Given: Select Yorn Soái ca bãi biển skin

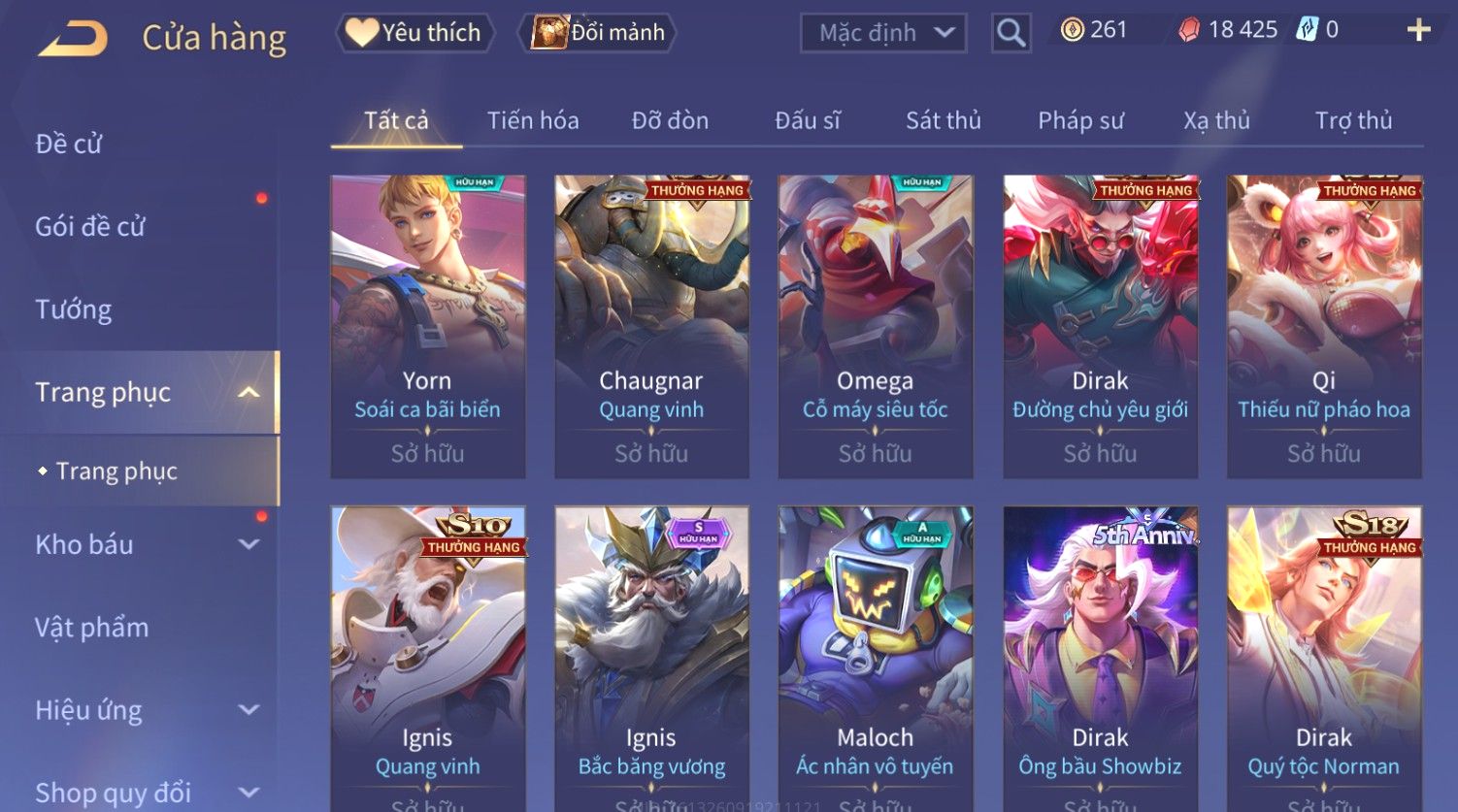Looking at the screenshot, I should pyautogui.click(x=427, y=326).
